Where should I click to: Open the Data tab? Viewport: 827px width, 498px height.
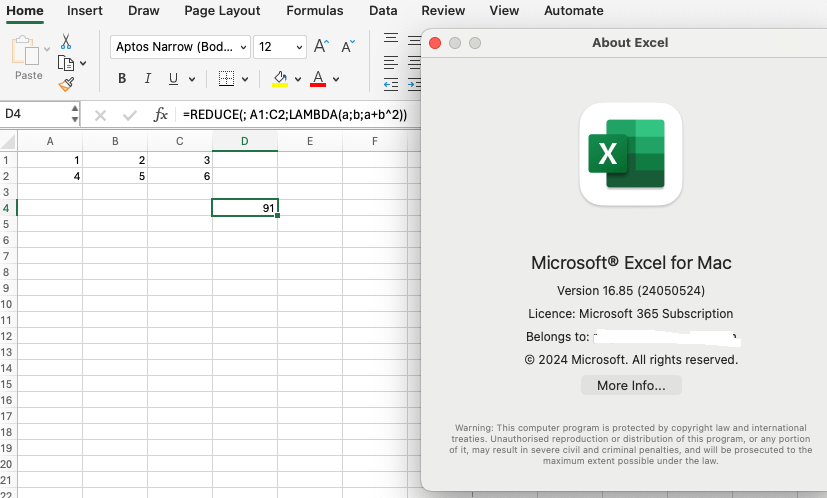tap(383, 11)
